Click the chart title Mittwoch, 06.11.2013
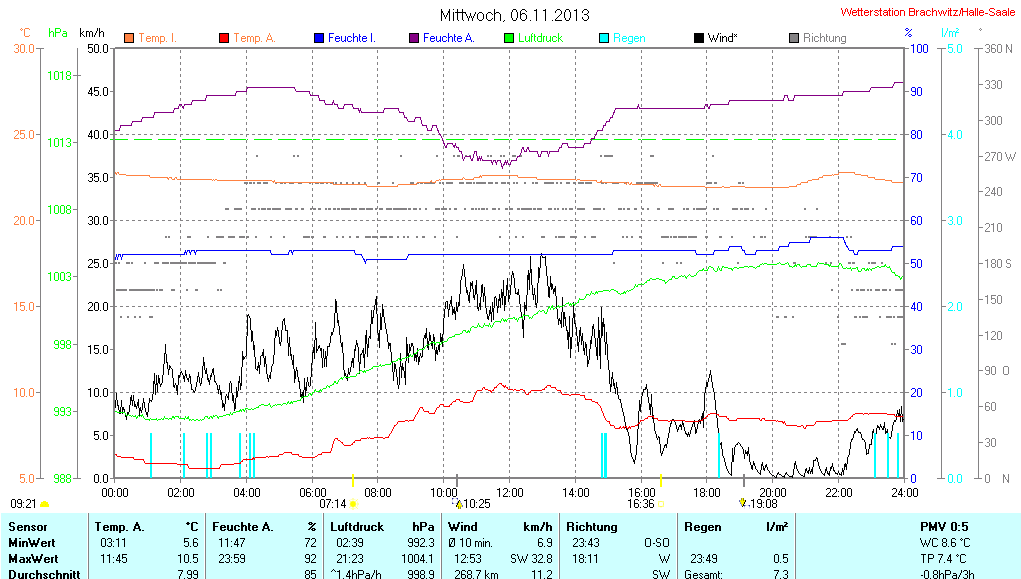Image resolution: width=1021 pixels, height=579 pixels. click(514, 15)
